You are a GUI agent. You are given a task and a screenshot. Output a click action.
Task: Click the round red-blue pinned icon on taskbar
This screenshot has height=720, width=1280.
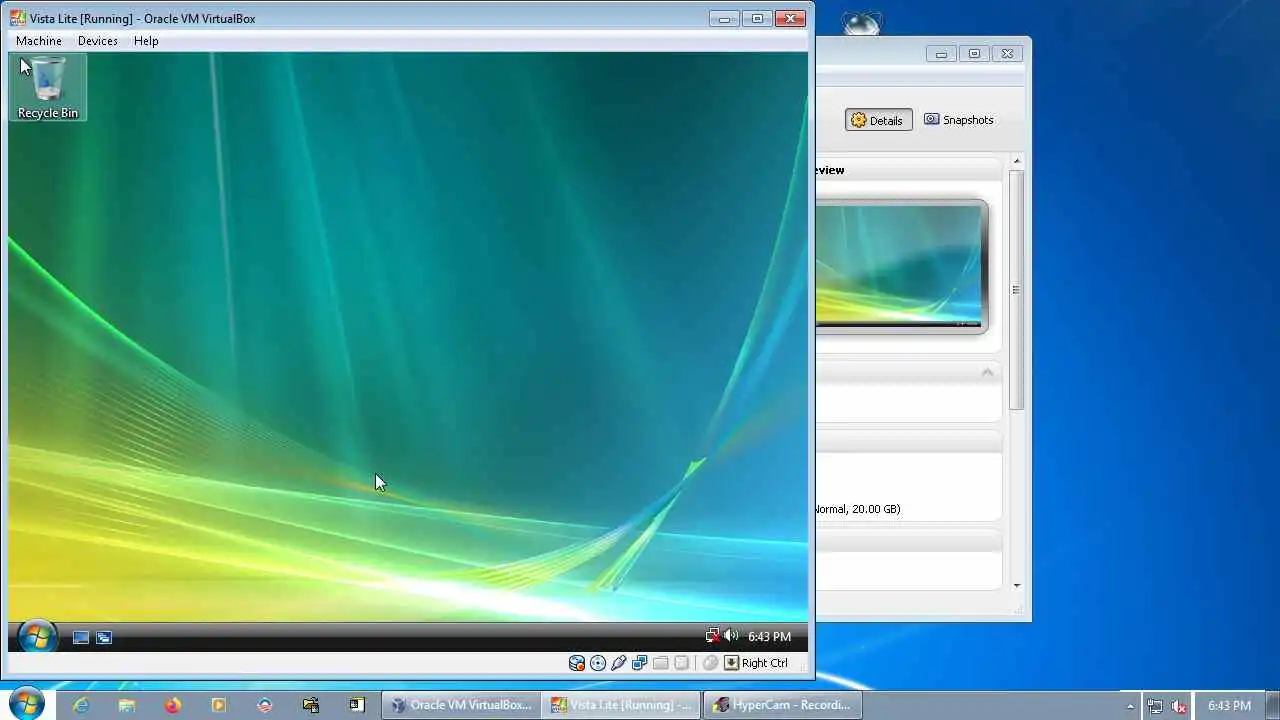[265, 705]
